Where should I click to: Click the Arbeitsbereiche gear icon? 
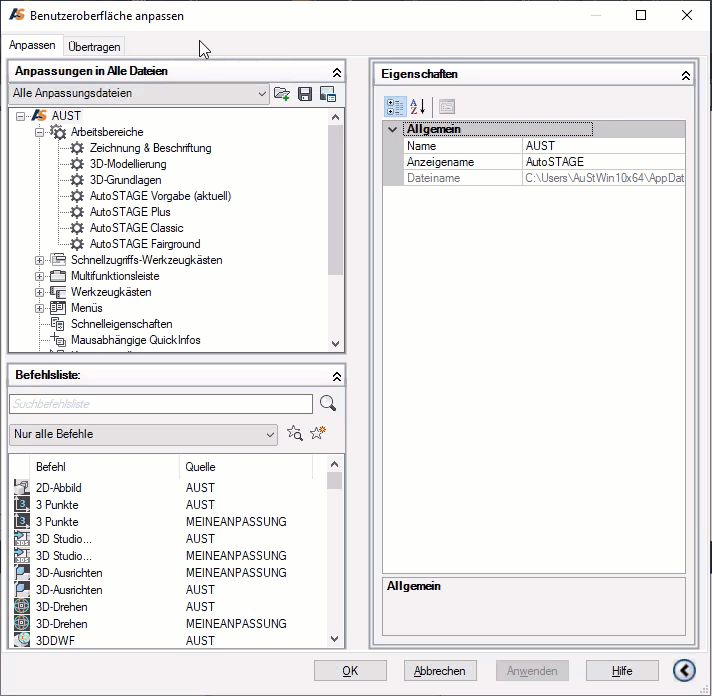58,132
